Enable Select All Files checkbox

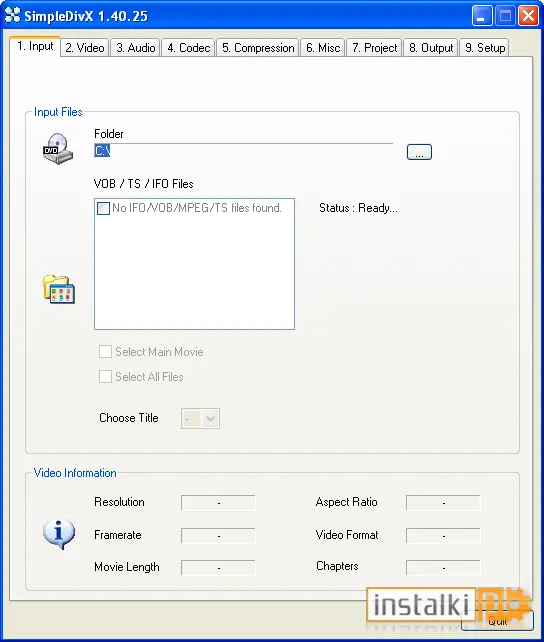[105, 376]
